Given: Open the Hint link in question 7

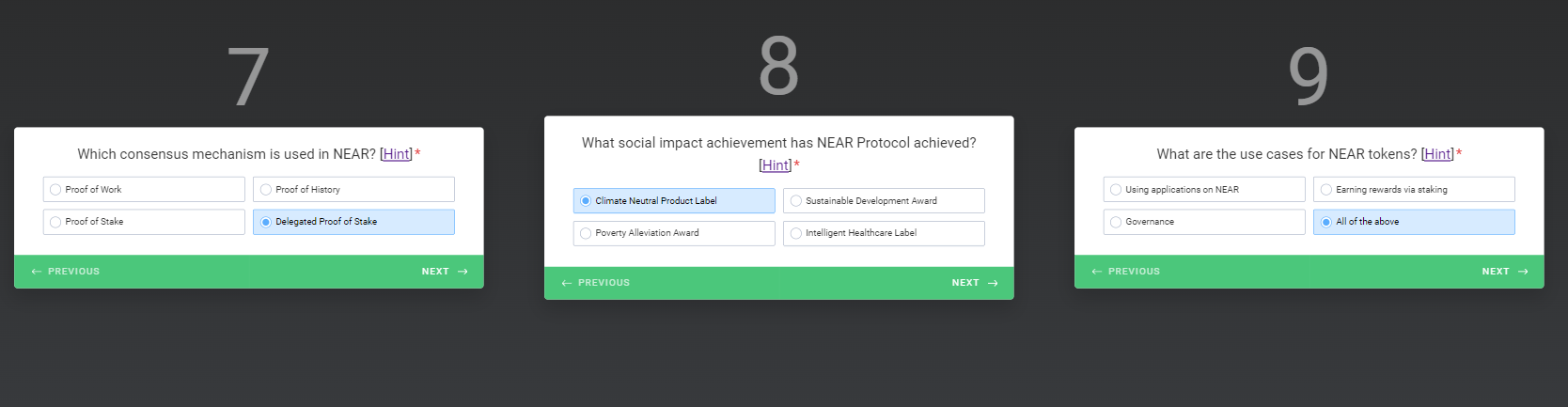Looking at the screenshot, I should (x=396, y=154).
